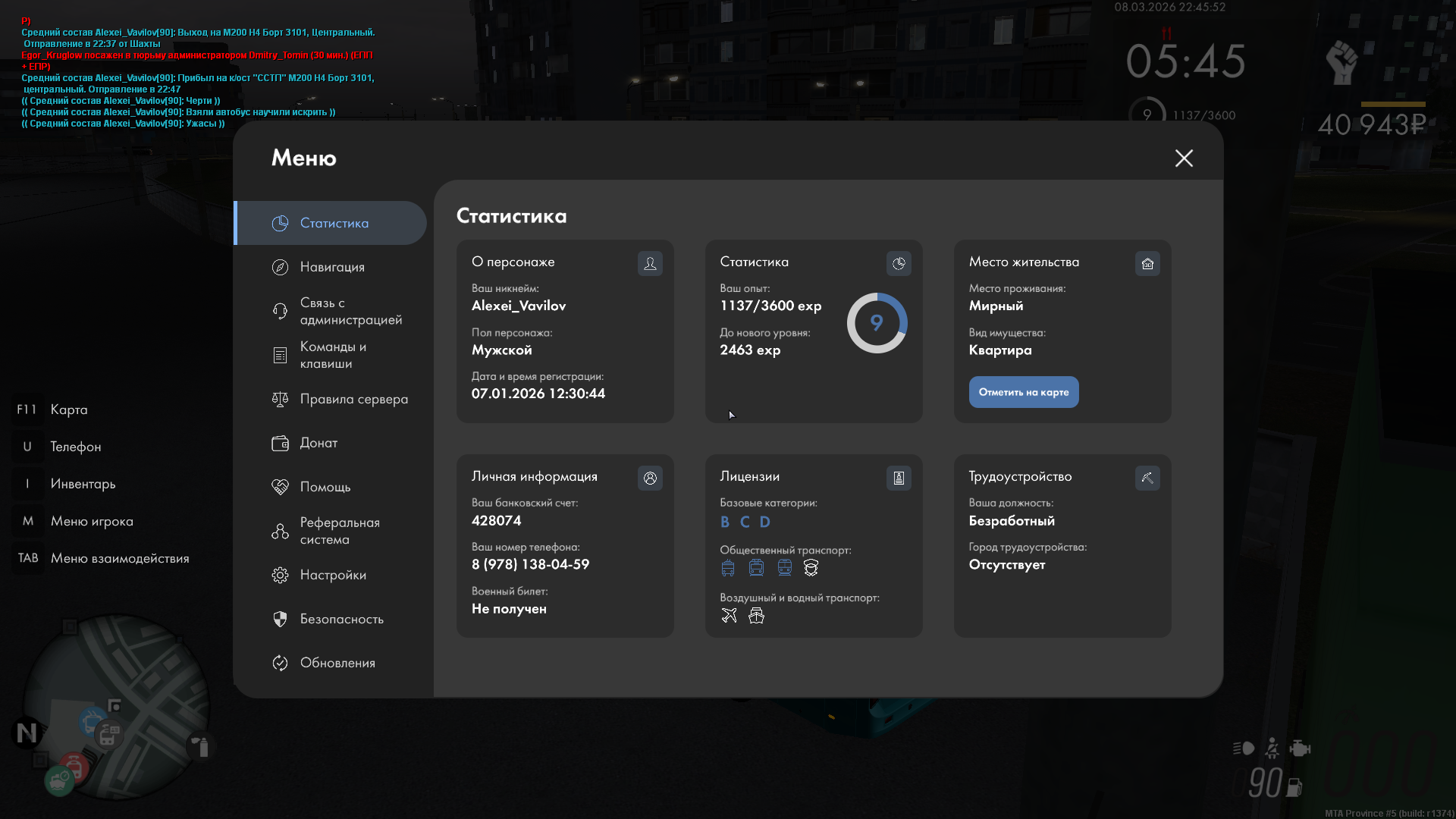Screen dimensions: 1456x819
Task: Click the profile icon in Личная информация card
Action: (x=650, y=478)
